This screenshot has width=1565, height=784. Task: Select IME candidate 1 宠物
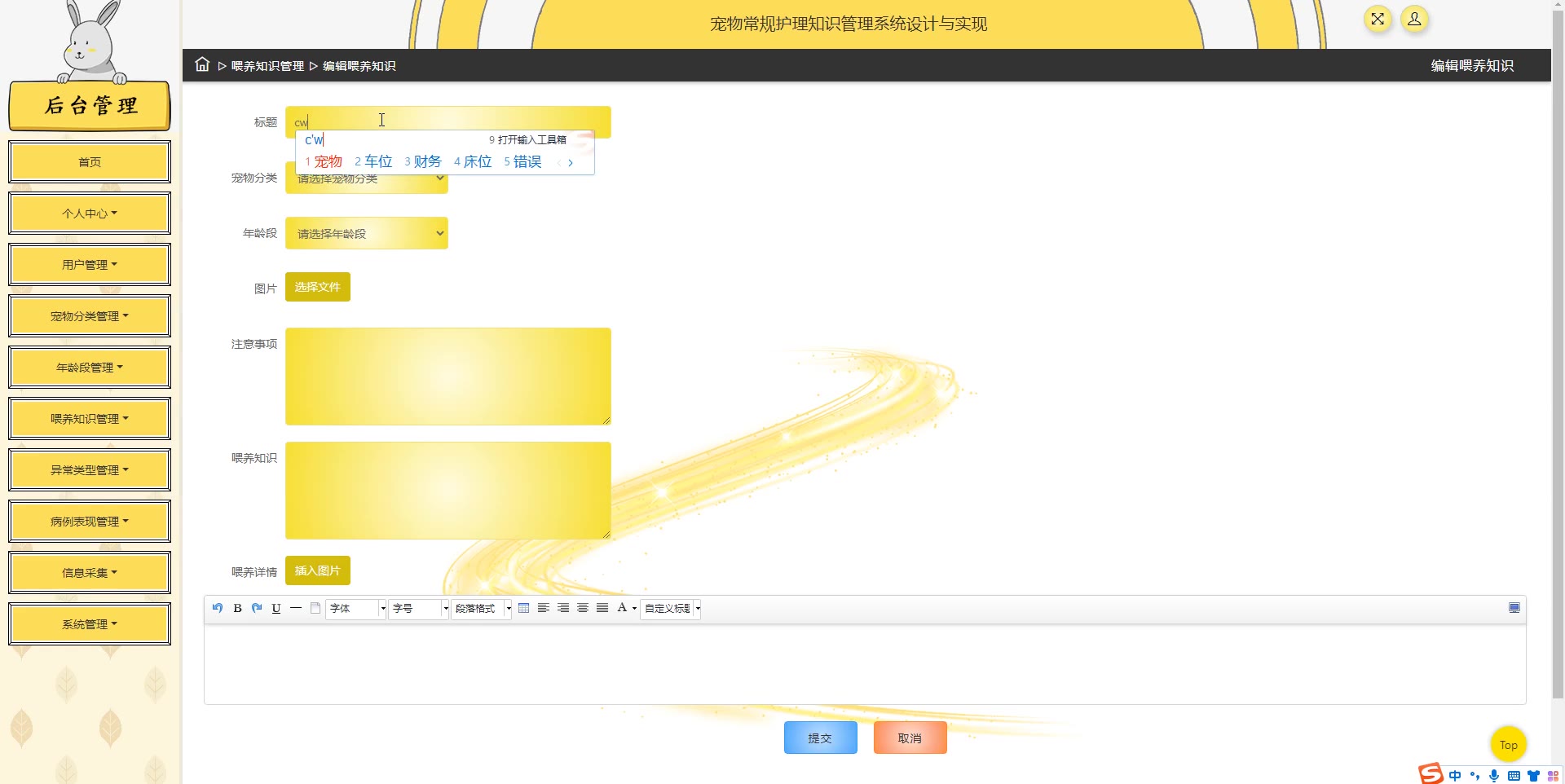tap(324, 161)
